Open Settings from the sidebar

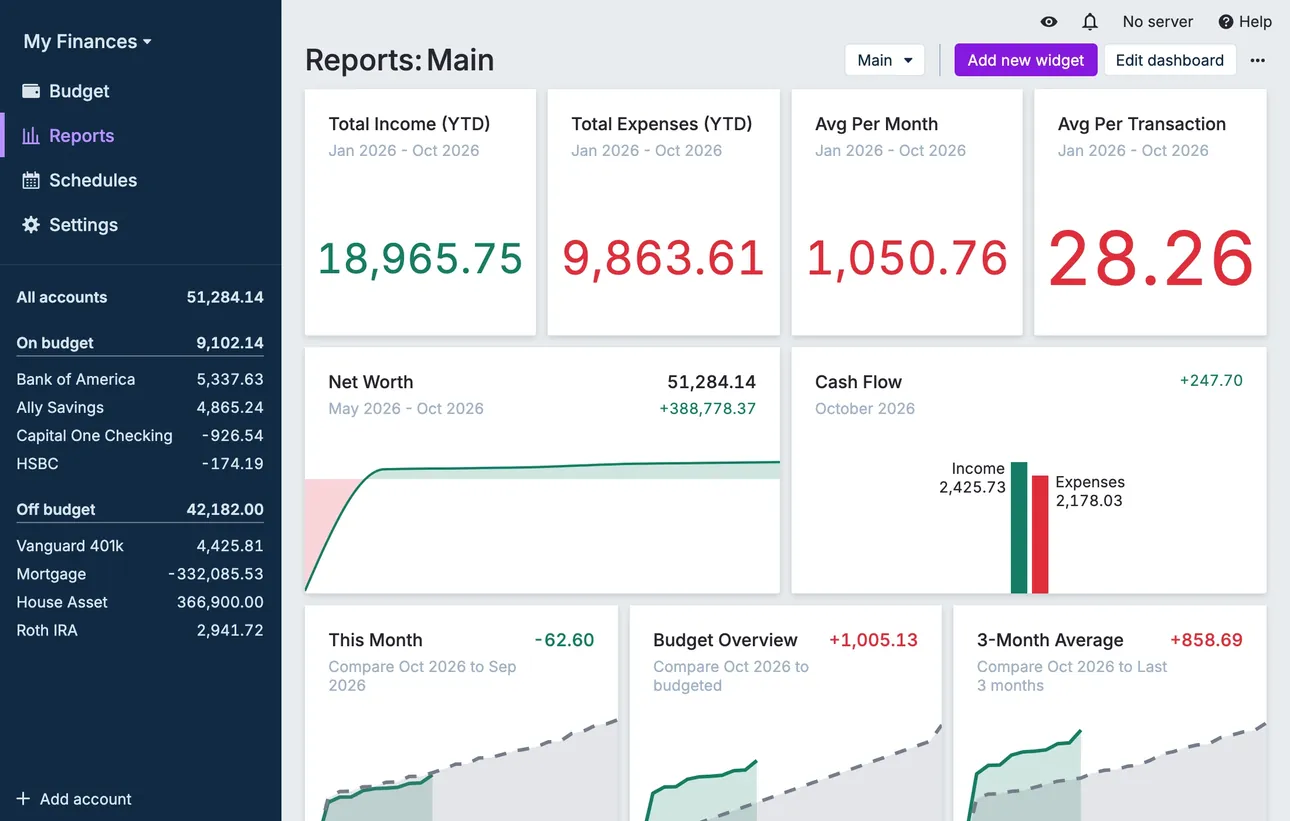point(141,225)
